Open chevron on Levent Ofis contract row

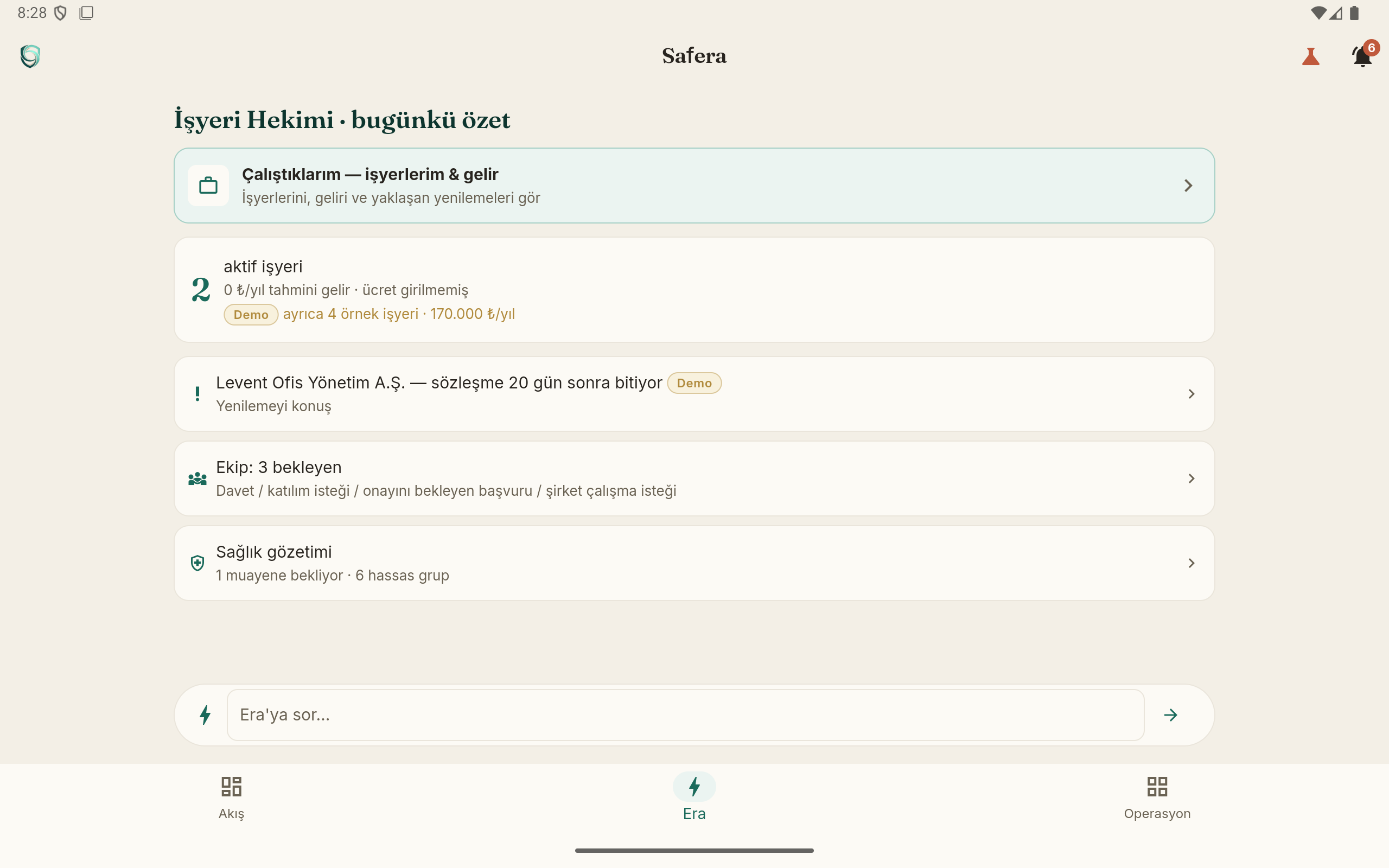[x=1191, y=394]
